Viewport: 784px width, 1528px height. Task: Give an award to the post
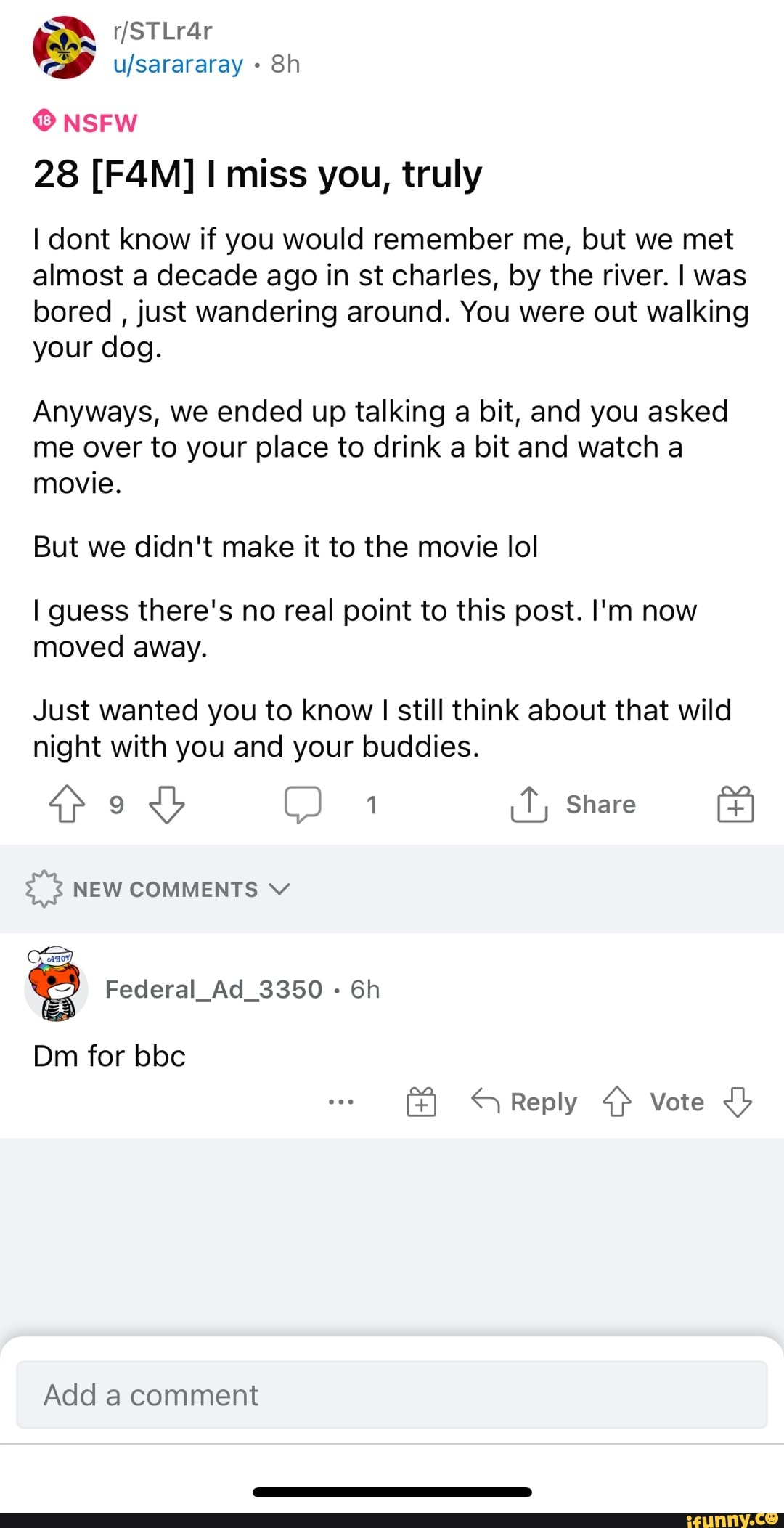point(735,805)
